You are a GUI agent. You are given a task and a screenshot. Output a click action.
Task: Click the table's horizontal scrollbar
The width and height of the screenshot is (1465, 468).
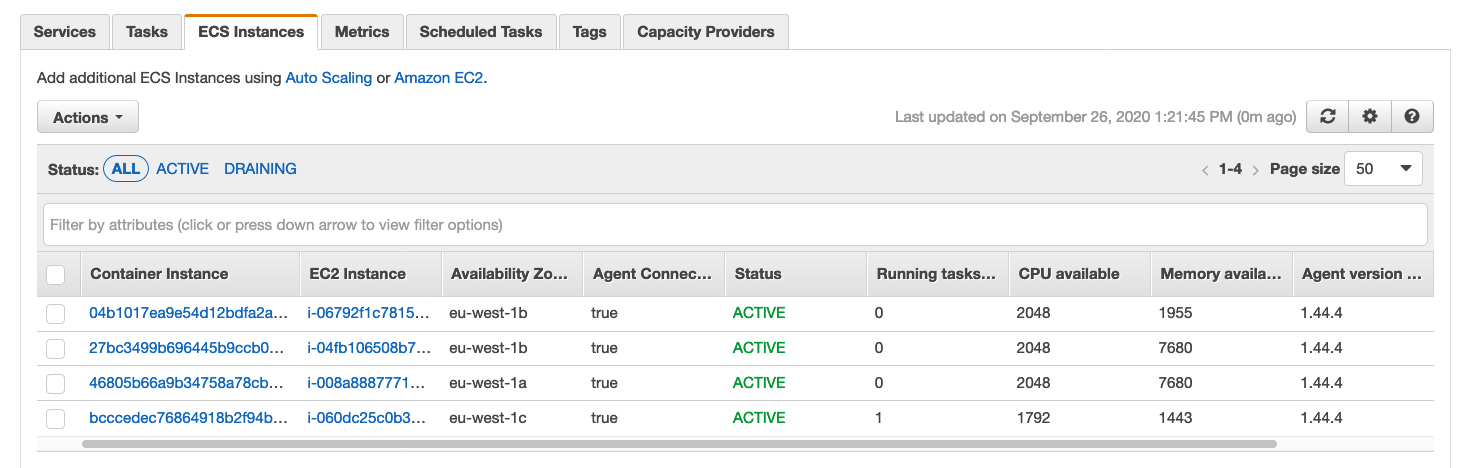click(x=679, y=443)
